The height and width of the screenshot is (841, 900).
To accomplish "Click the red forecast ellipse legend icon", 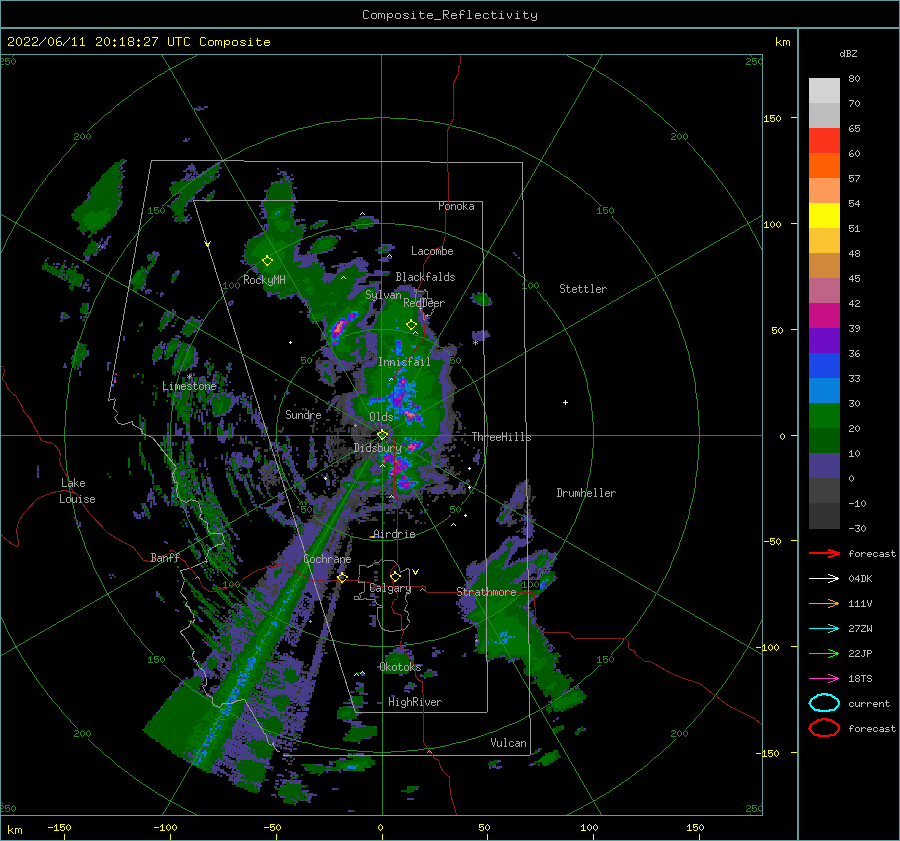I will coord(824,728).
